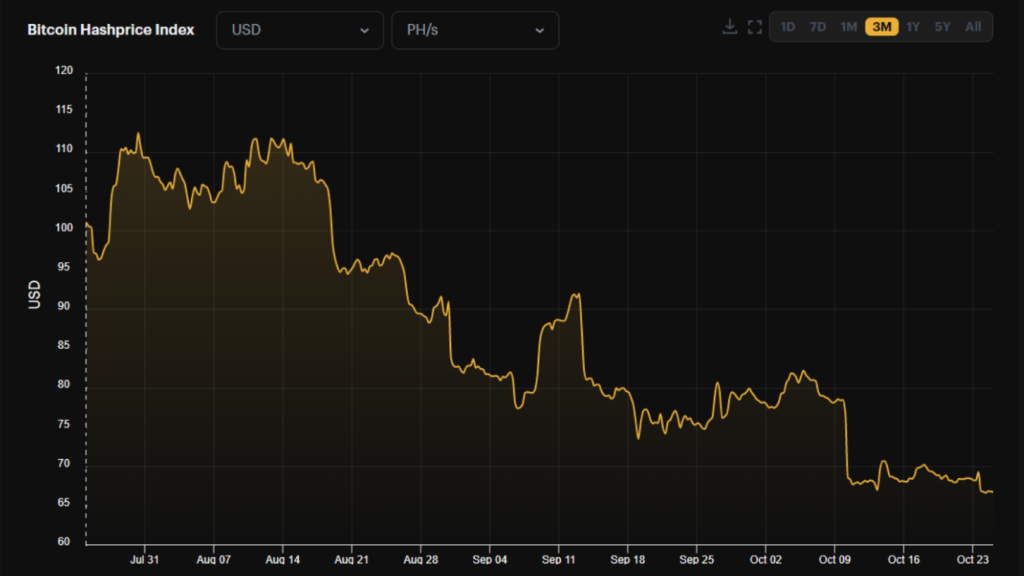
Task: Click the download chart icon
Action: click(730, 27)
